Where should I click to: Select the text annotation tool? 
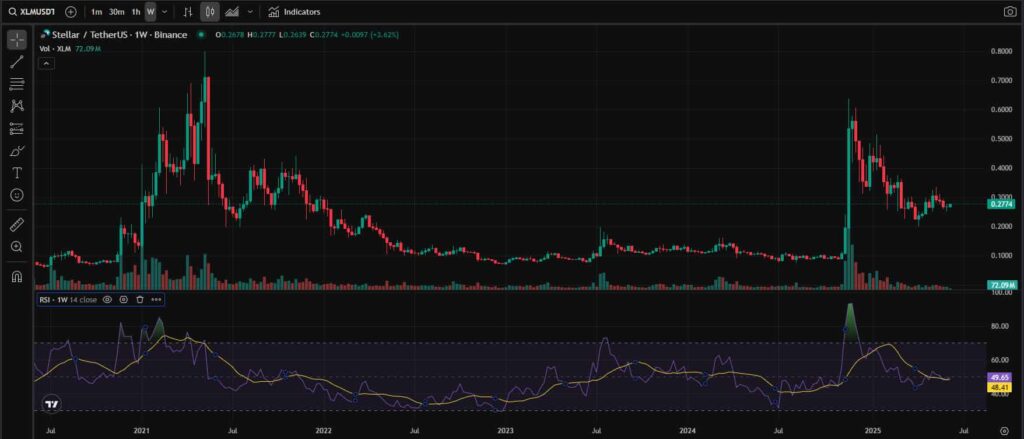(17, 173)
